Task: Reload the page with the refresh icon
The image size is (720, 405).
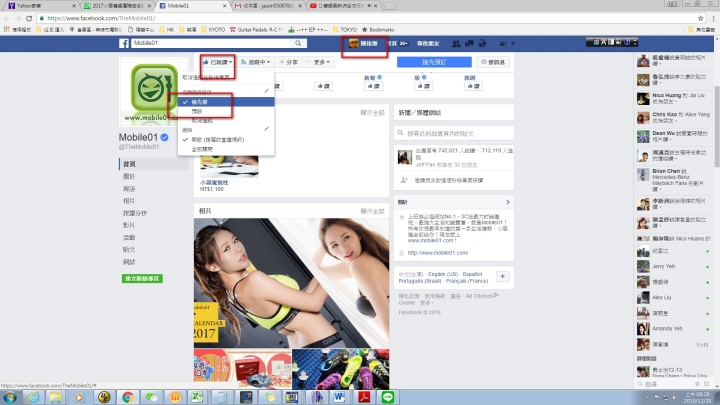Action: coord(29,18)
